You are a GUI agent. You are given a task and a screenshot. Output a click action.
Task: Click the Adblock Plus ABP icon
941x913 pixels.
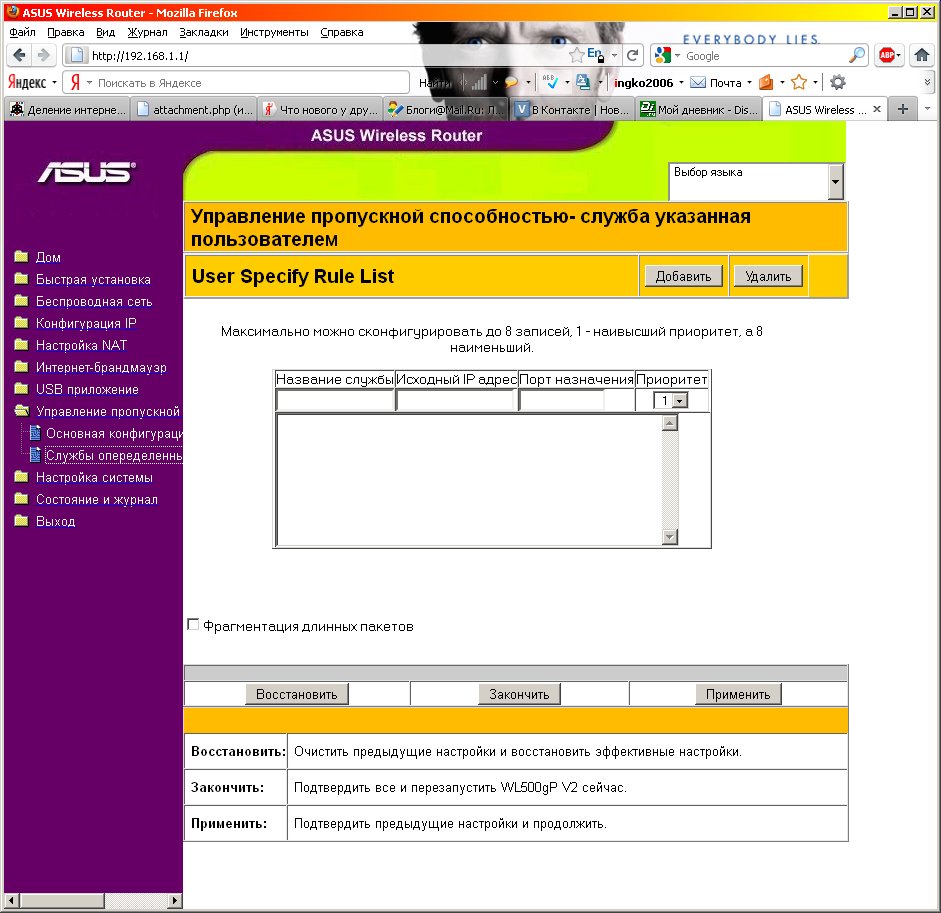pyautogui.click(x=887, y=56)
